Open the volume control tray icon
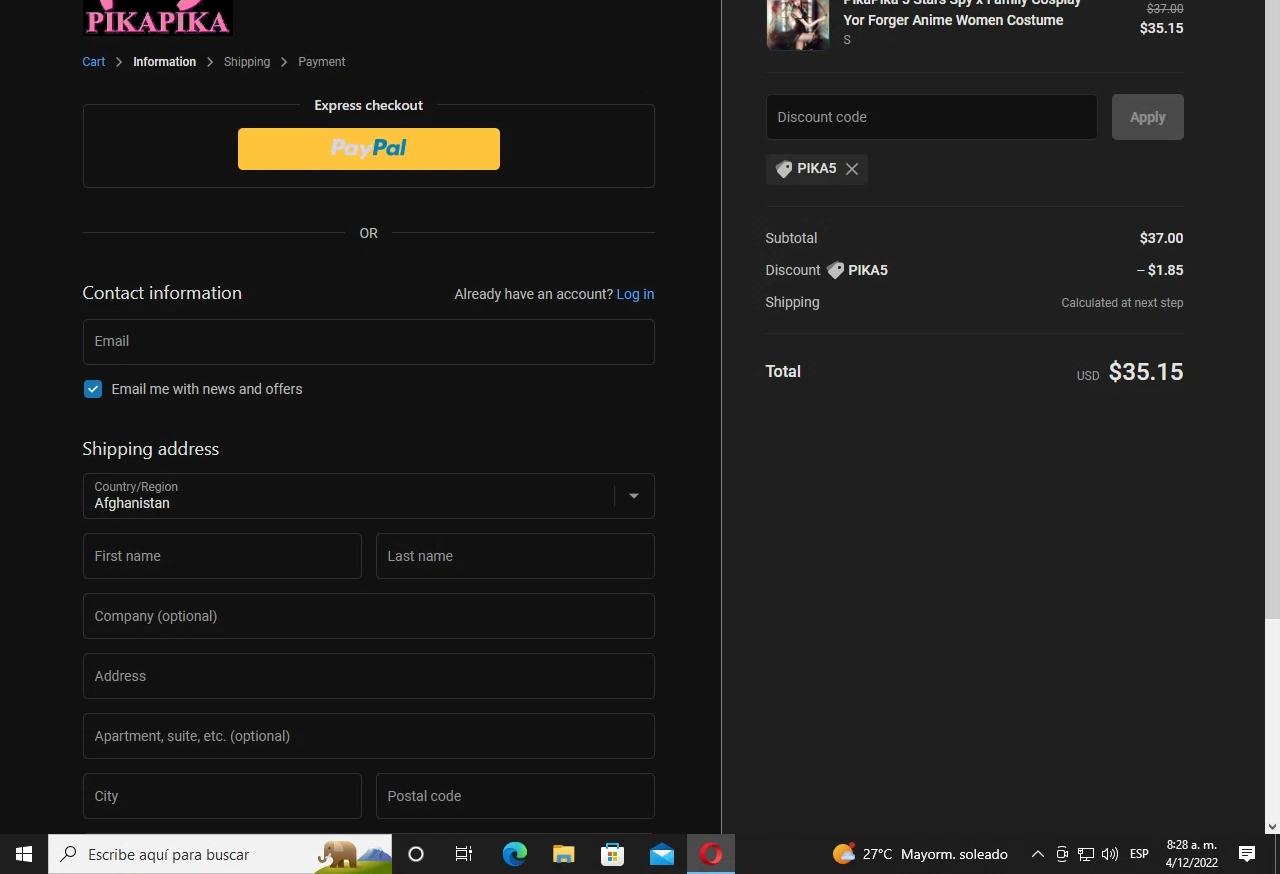The height and width of the screenshot is (874, 1280). [1110, 854]
